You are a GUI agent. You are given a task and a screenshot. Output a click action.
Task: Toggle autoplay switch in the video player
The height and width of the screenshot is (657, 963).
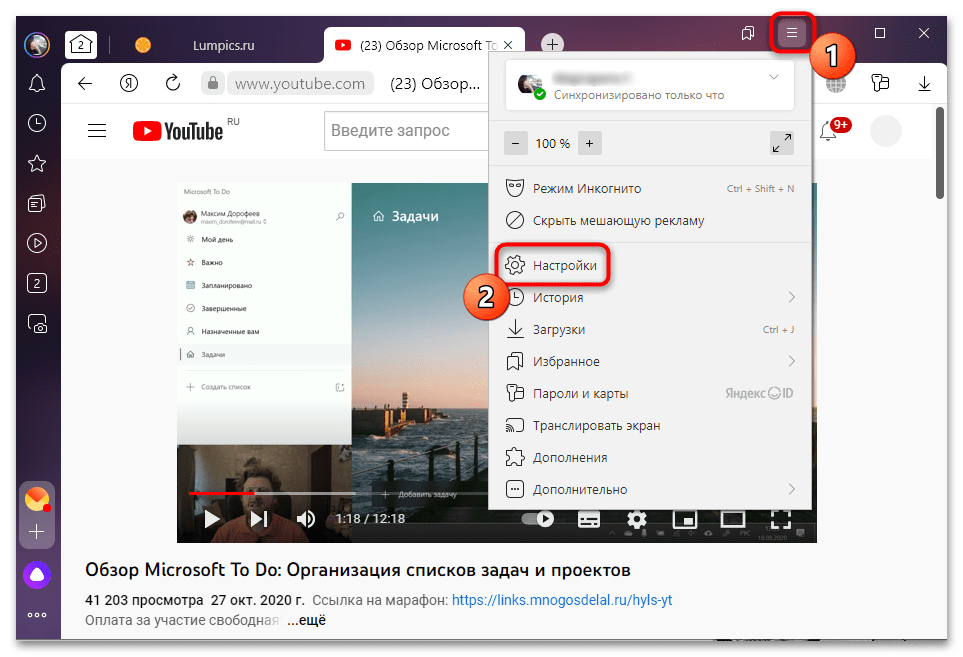point(539,519)
